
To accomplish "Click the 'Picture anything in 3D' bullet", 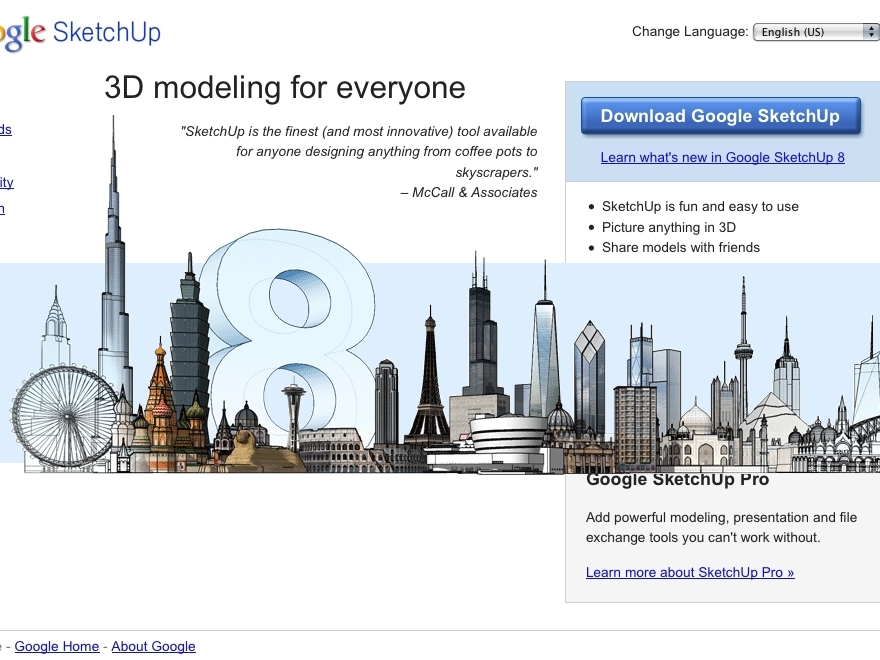I will click(x=668, y=227).
